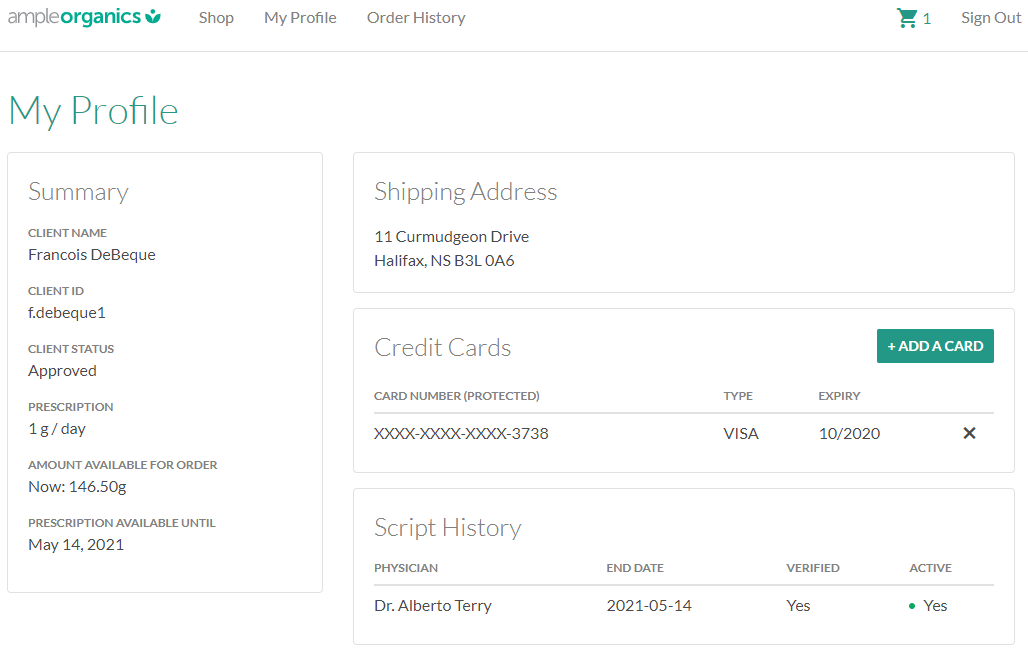Click the Script History section heading
Screen dimensions: 1028x649
coord(447,528)
